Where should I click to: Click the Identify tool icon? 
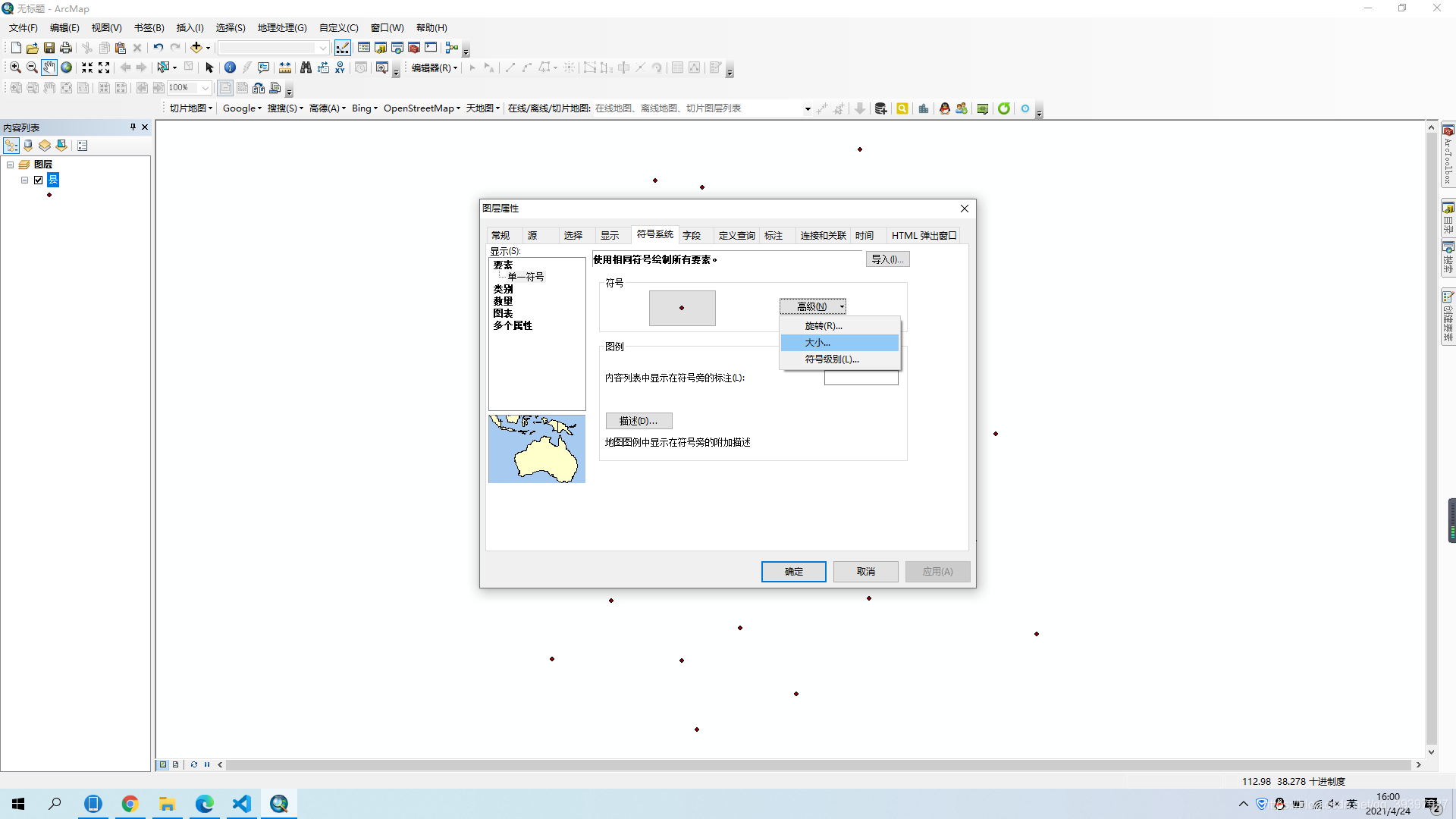coord(230,67)
